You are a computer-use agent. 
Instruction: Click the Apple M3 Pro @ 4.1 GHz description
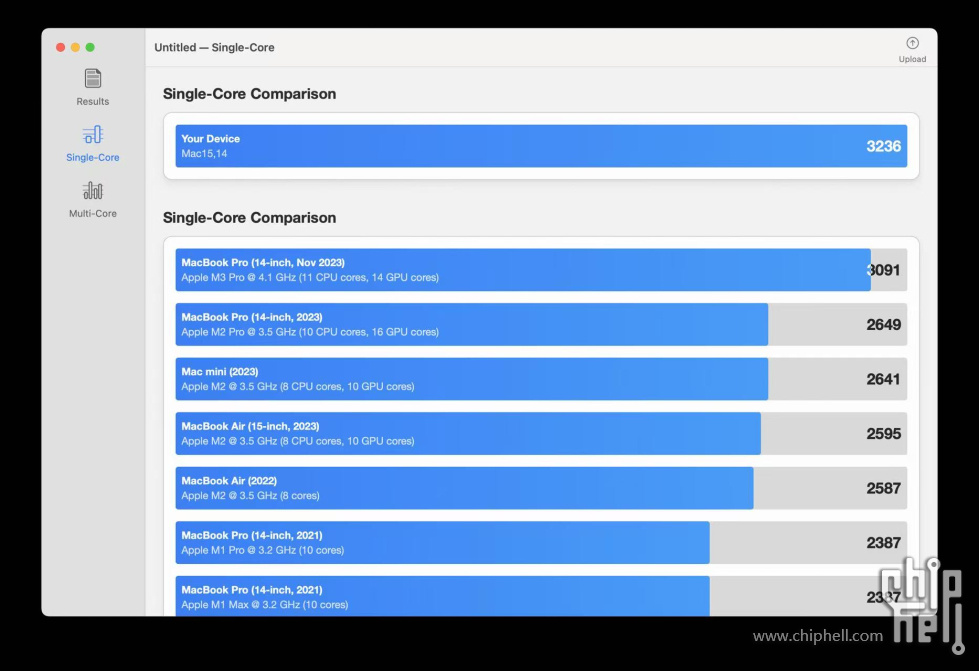pyautogui.click(x=310, y=277)
